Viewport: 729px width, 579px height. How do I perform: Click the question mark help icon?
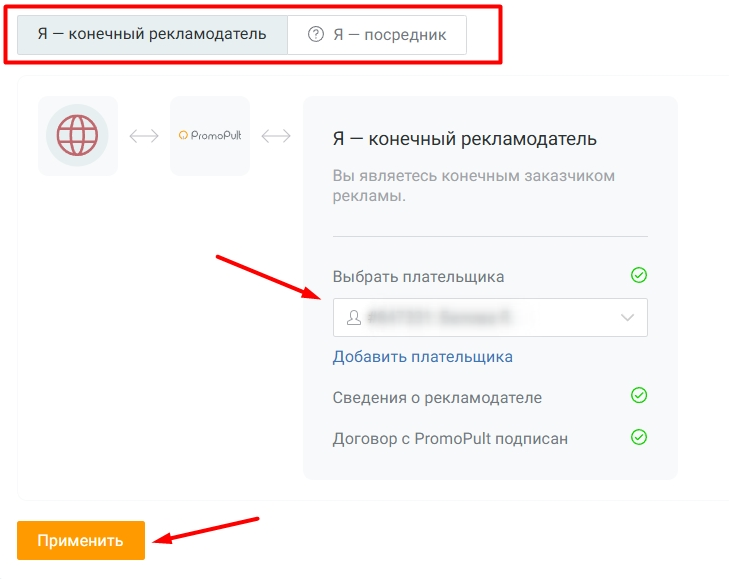316,34
